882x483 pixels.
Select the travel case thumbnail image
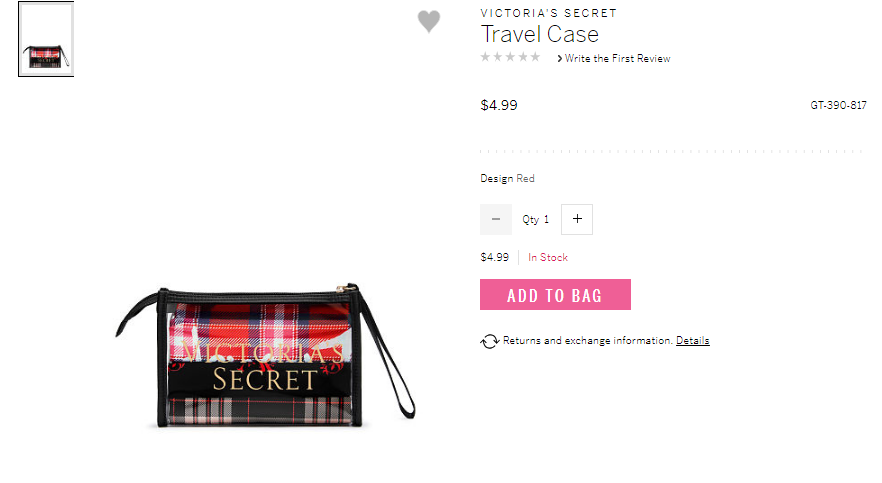46,39
